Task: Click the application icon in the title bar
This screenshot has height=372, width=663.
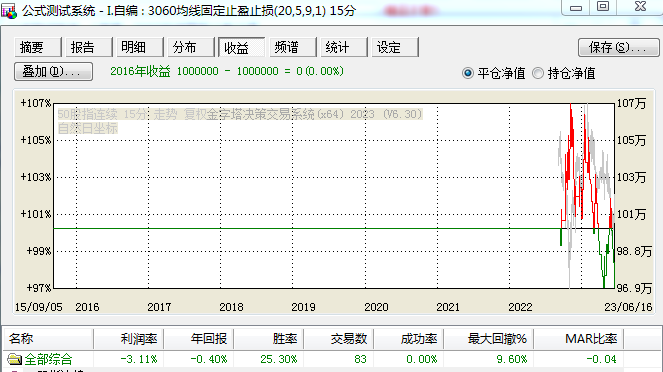Action: (9, 11)
